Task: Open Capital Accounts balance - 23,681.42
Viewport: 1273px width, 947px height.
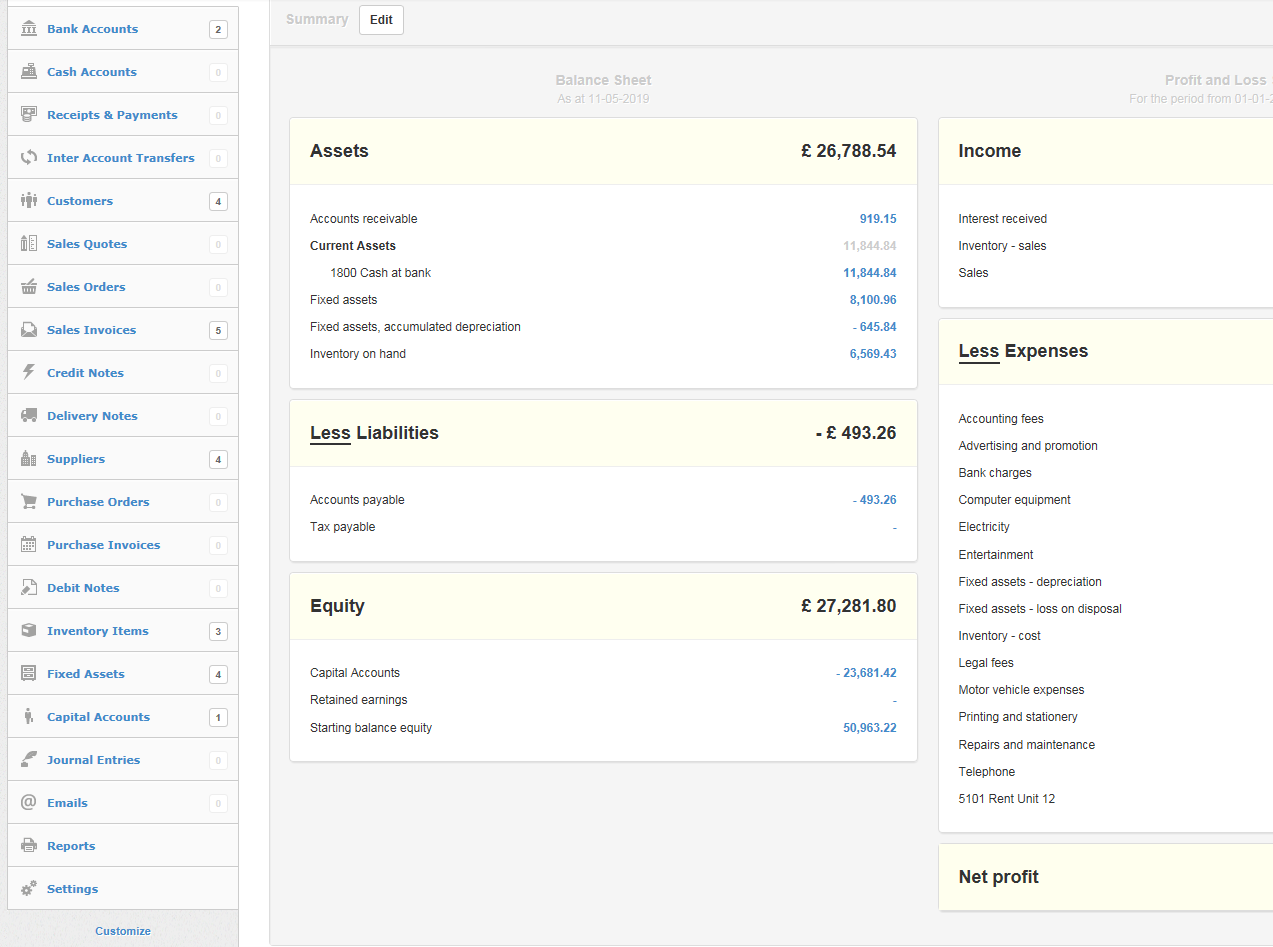Action: [866, 673]
